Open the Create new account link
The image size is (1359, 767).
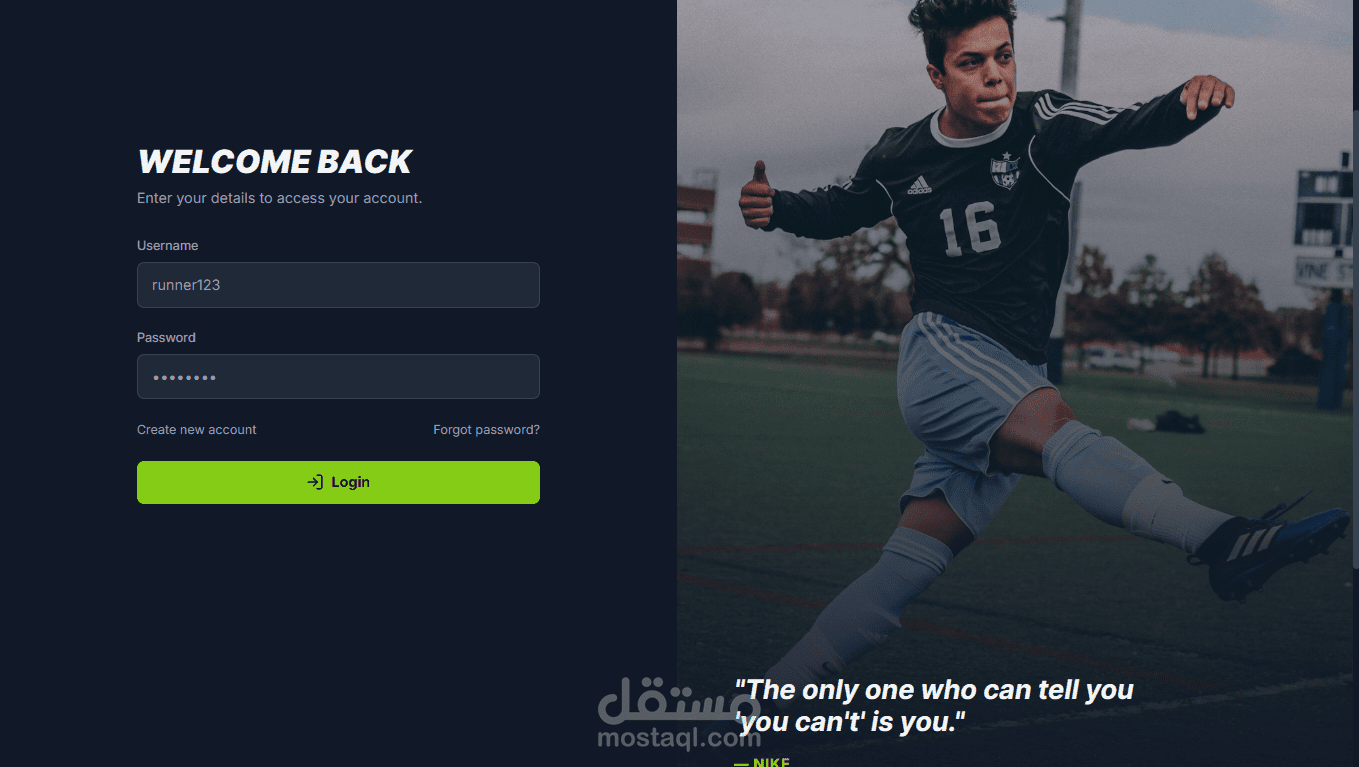click(197, 430)
